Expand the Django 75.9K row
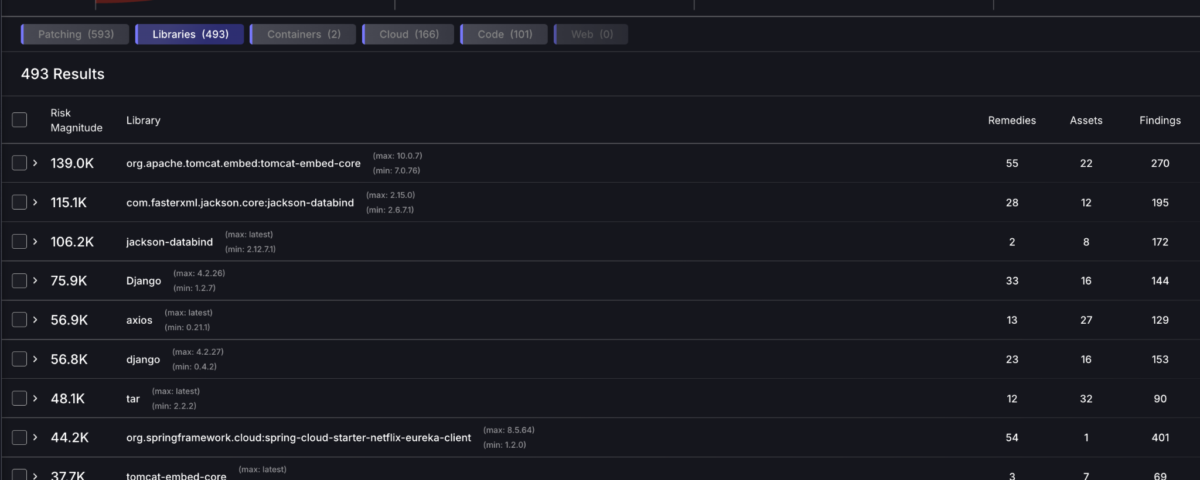The width and height of the screenshot is (1200, 480). (36, 280)
